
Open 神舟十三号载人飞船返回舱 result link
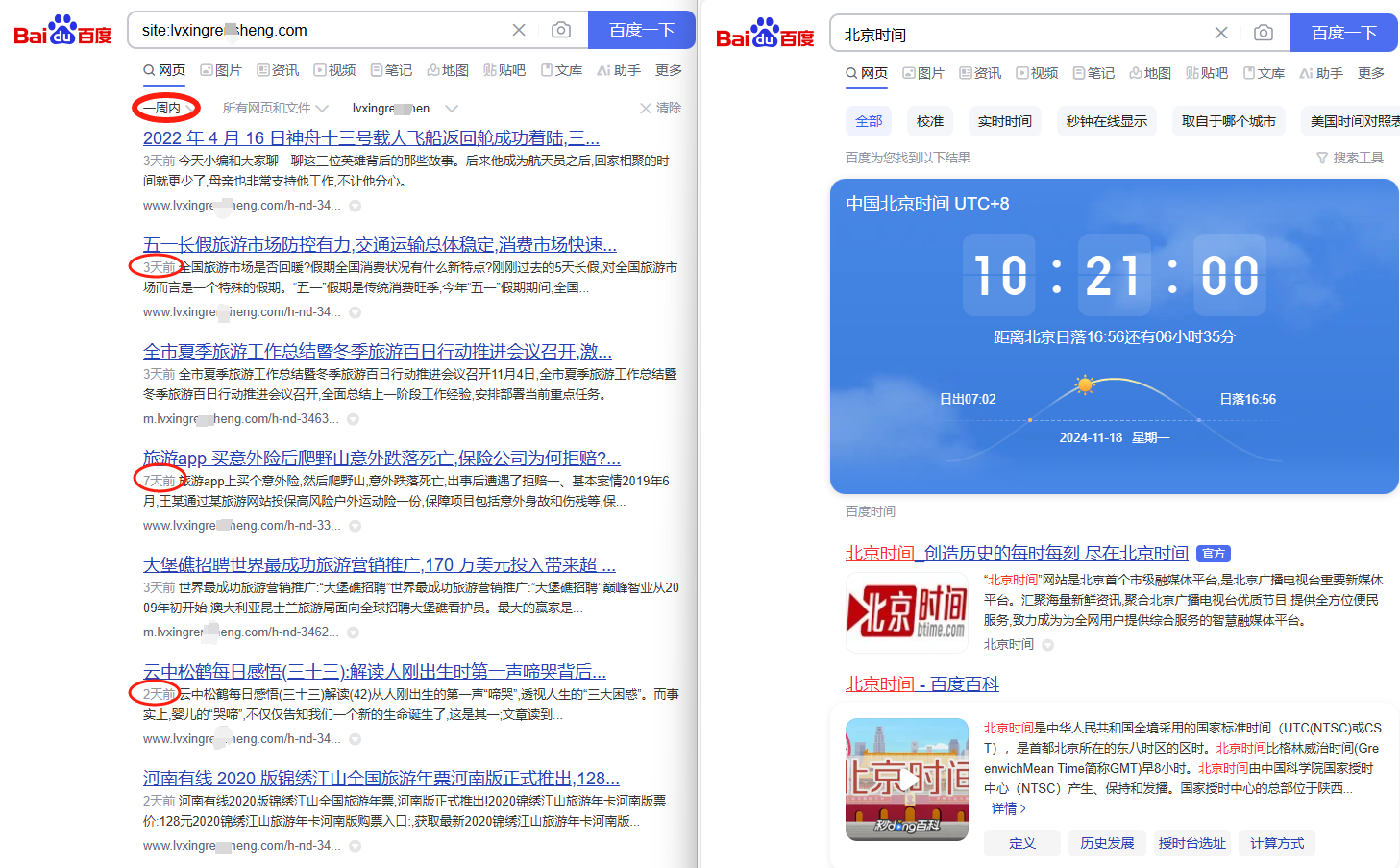[x=371, y=138]
